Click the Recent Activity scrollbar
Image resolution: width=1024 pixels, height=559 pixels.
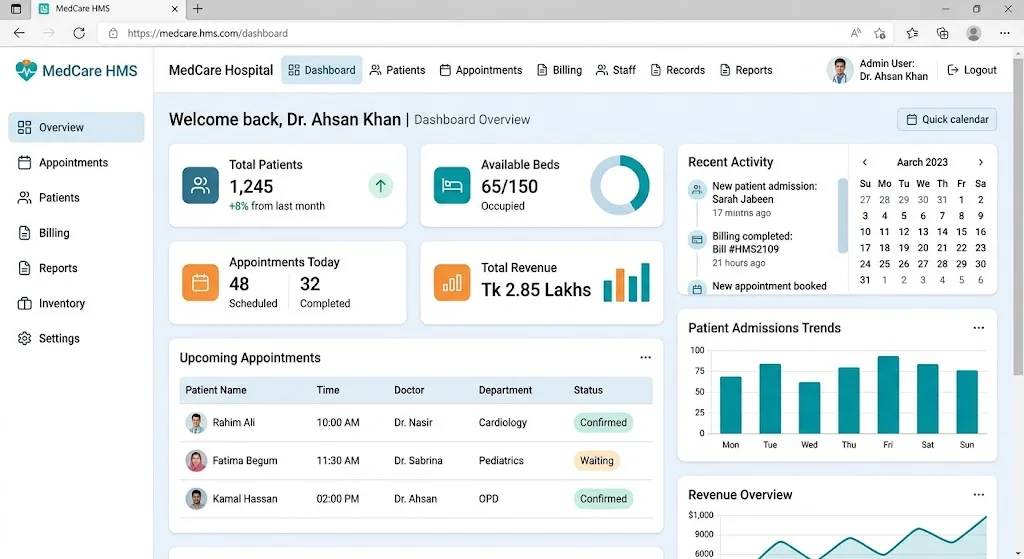[842, 216]
